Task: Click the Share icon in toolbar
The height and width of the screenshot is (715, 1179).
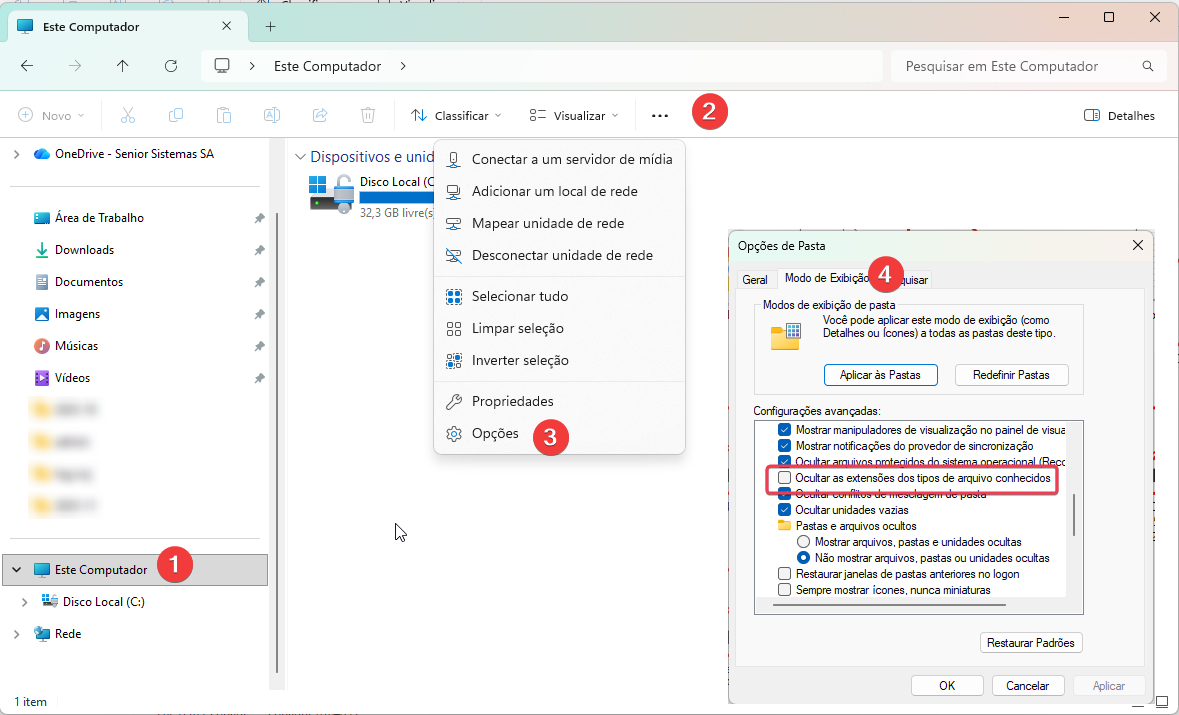Action: pyautogui.click(x=320, y=115)
